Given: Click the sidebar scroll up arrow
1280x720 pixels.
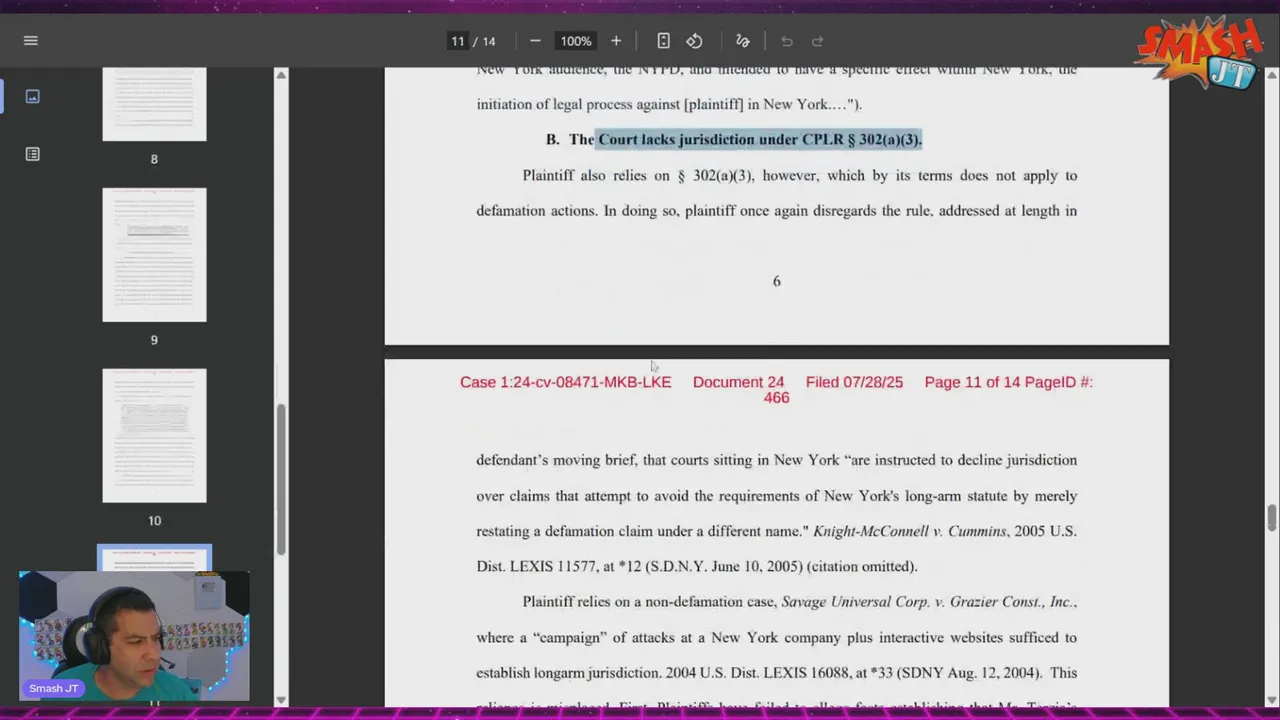Looking at the screenshot, I should [x=281, y=75].
